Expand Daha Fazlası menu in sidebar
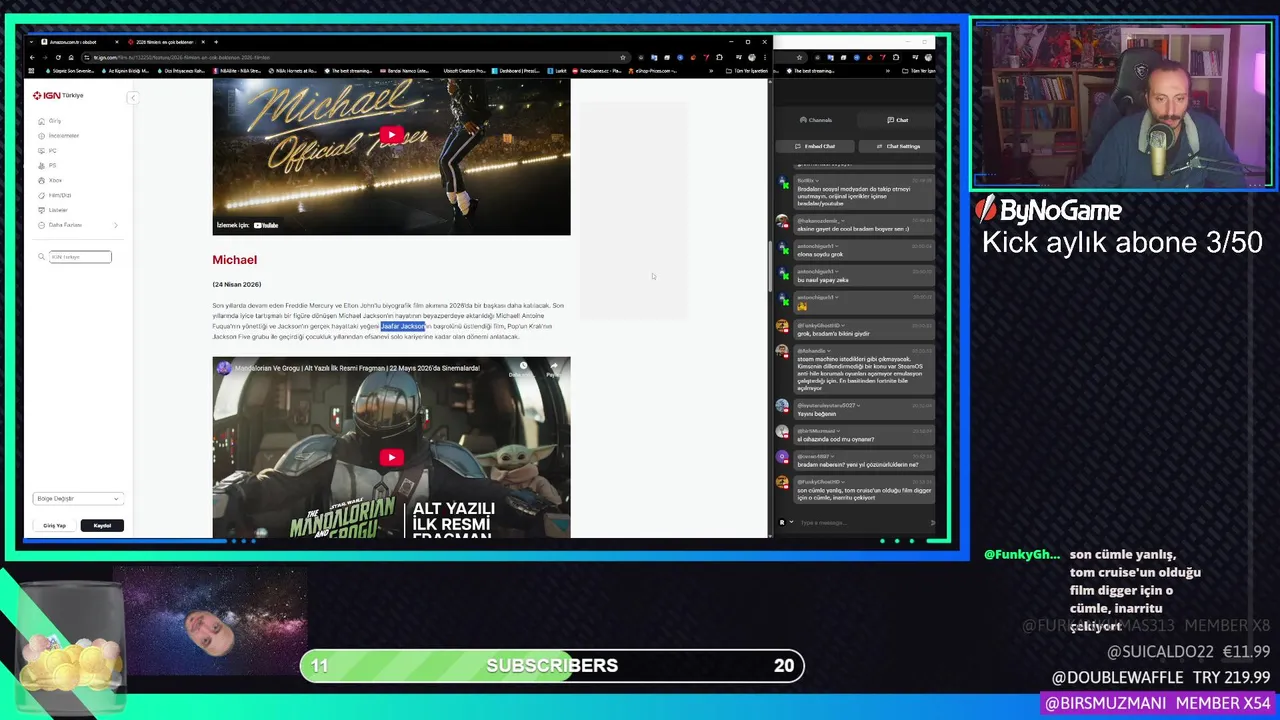This screenshot has width=1280, height=720. 78,225
